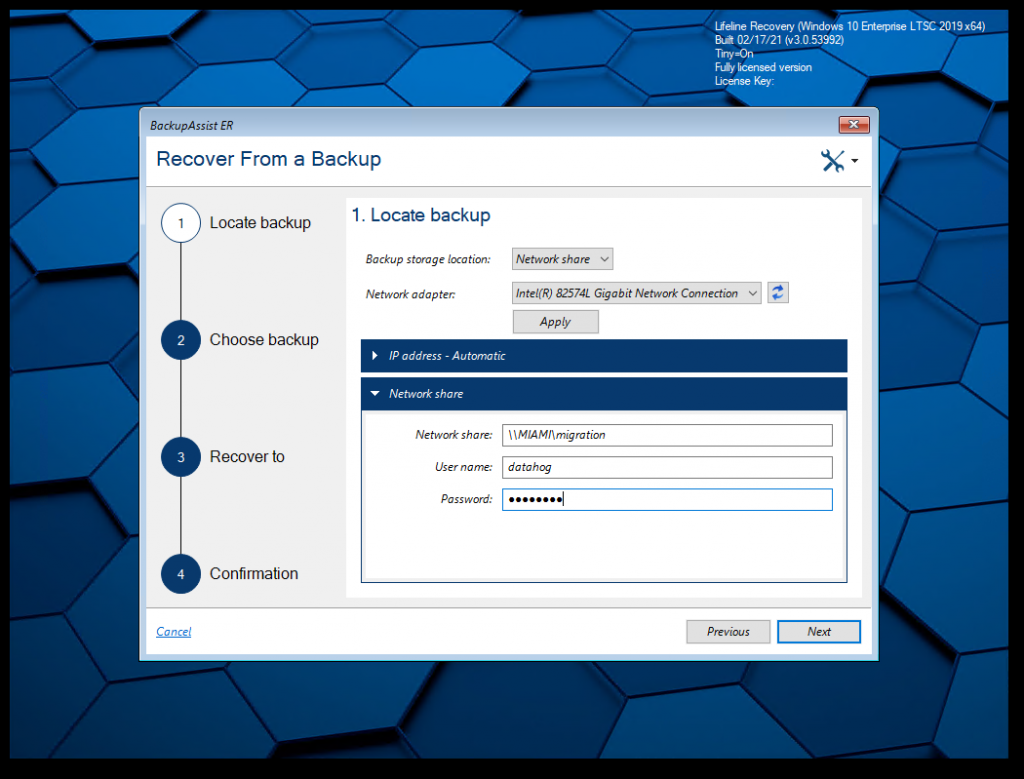This screenshot has height=779, width=1024.
Task: Jump to the Confirmation step label
Action: [x=254, y=574]
